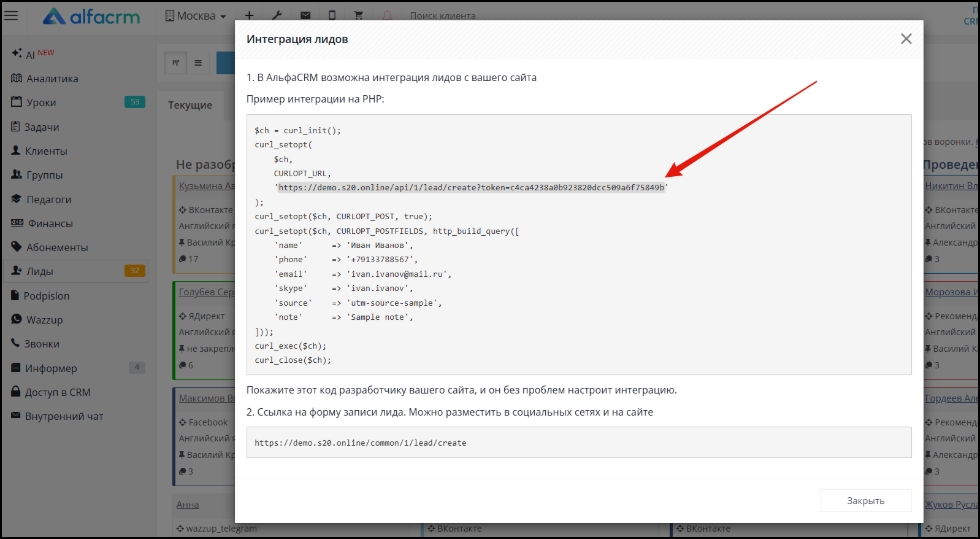Click the alfacrm logo
This screenshot has height=539, width=980.
click(97, 16)
